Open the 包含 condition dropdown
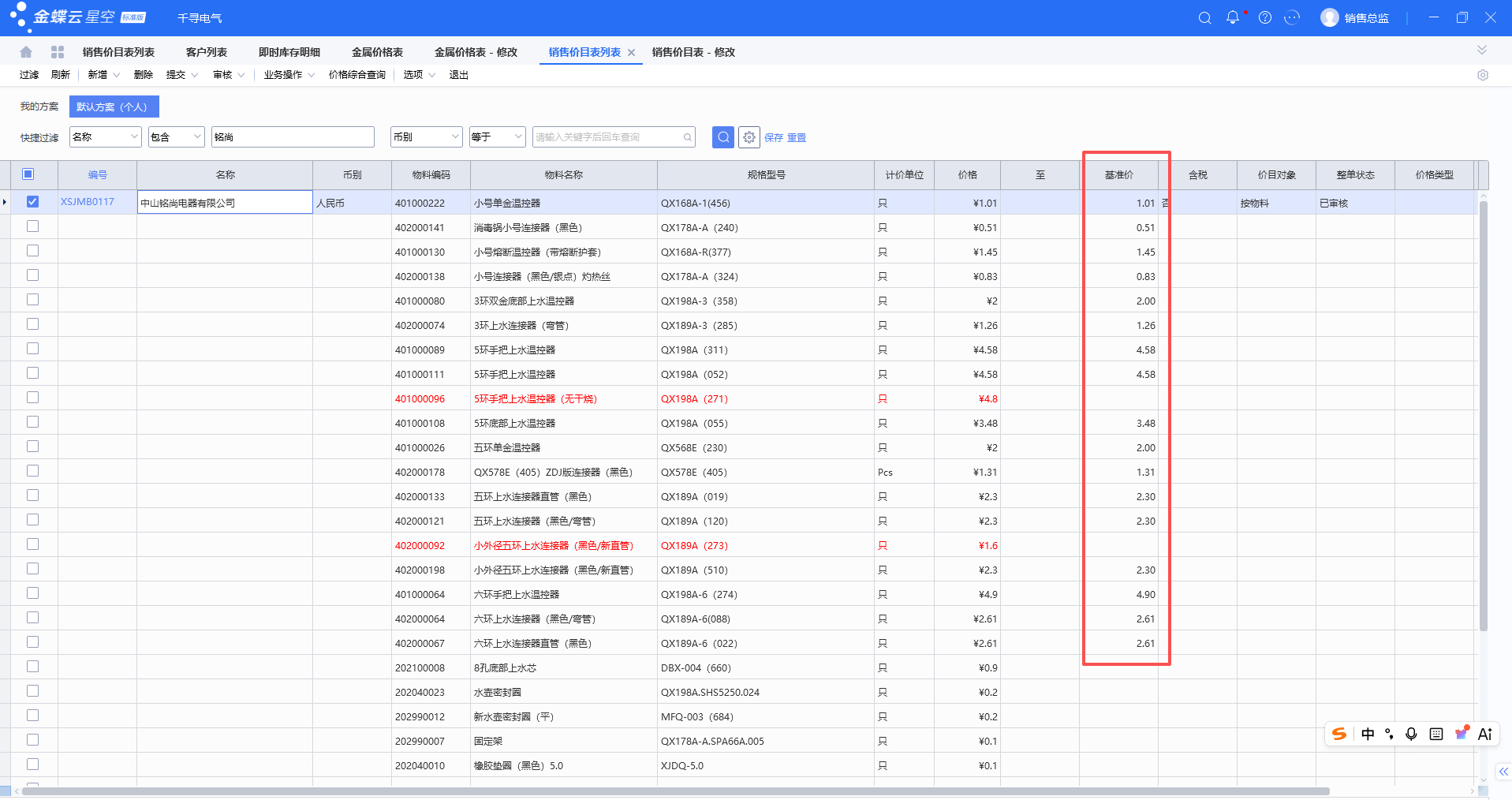1512x800 pixels. coord(177,136)
